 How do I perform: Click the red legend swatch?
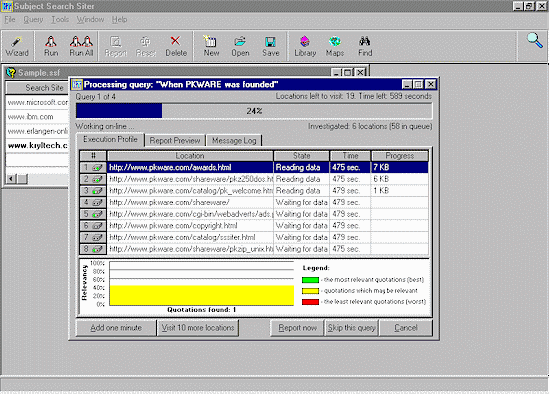310,302
